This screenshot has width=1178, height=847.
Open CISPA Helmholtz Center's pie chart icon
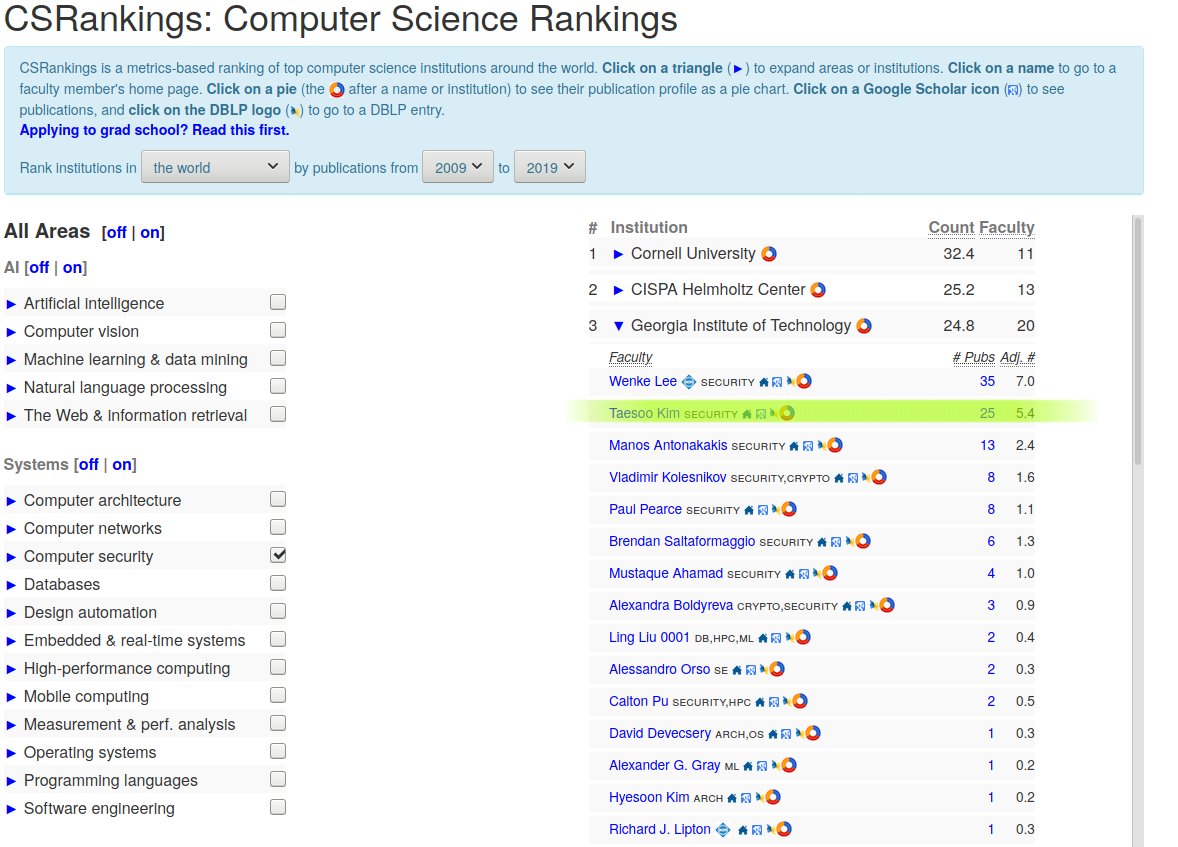click(x=818, y=290)
